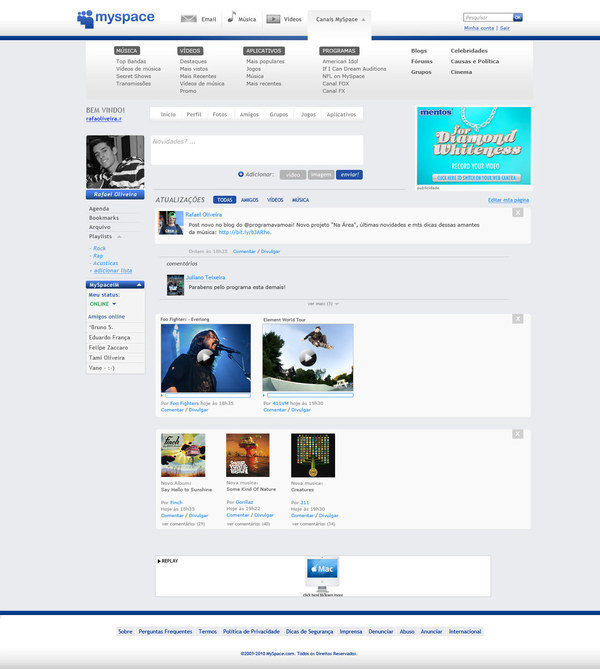Open Destaques under Vídeos
The image size is (600, 669).
tap(193, 61)
